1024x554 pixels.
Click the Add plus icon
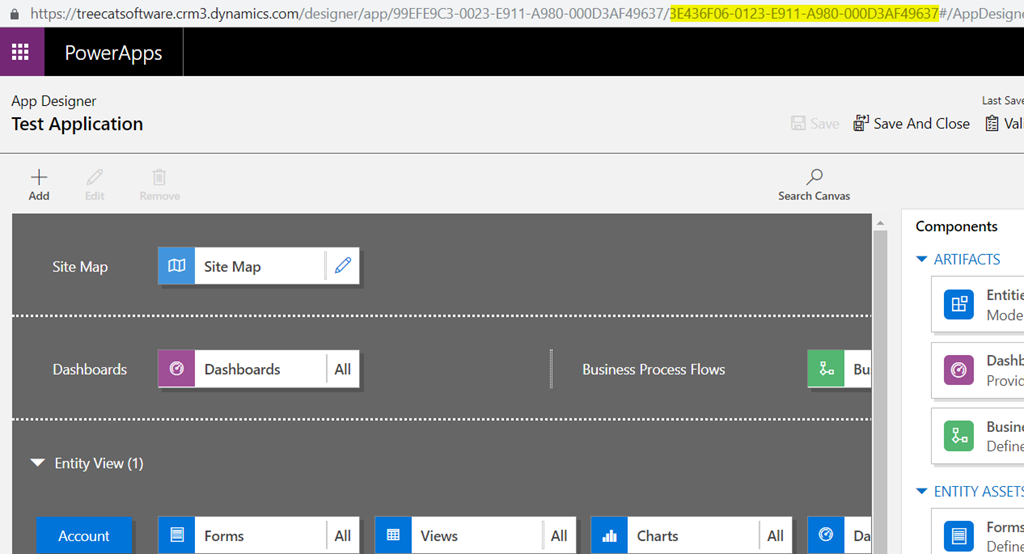point(39,177)
